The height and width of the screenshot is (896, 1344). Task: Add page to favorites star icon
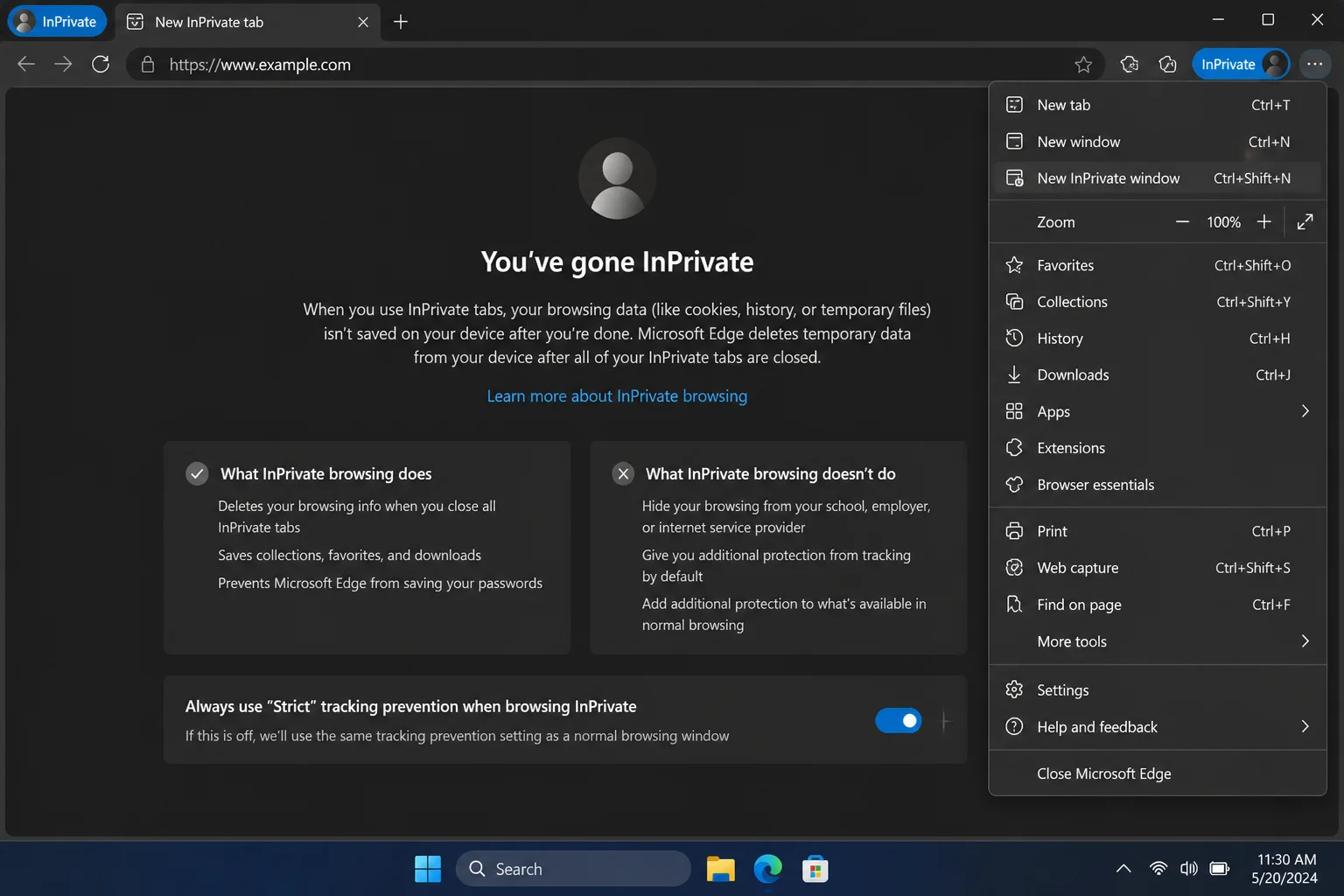(1083, 65)
